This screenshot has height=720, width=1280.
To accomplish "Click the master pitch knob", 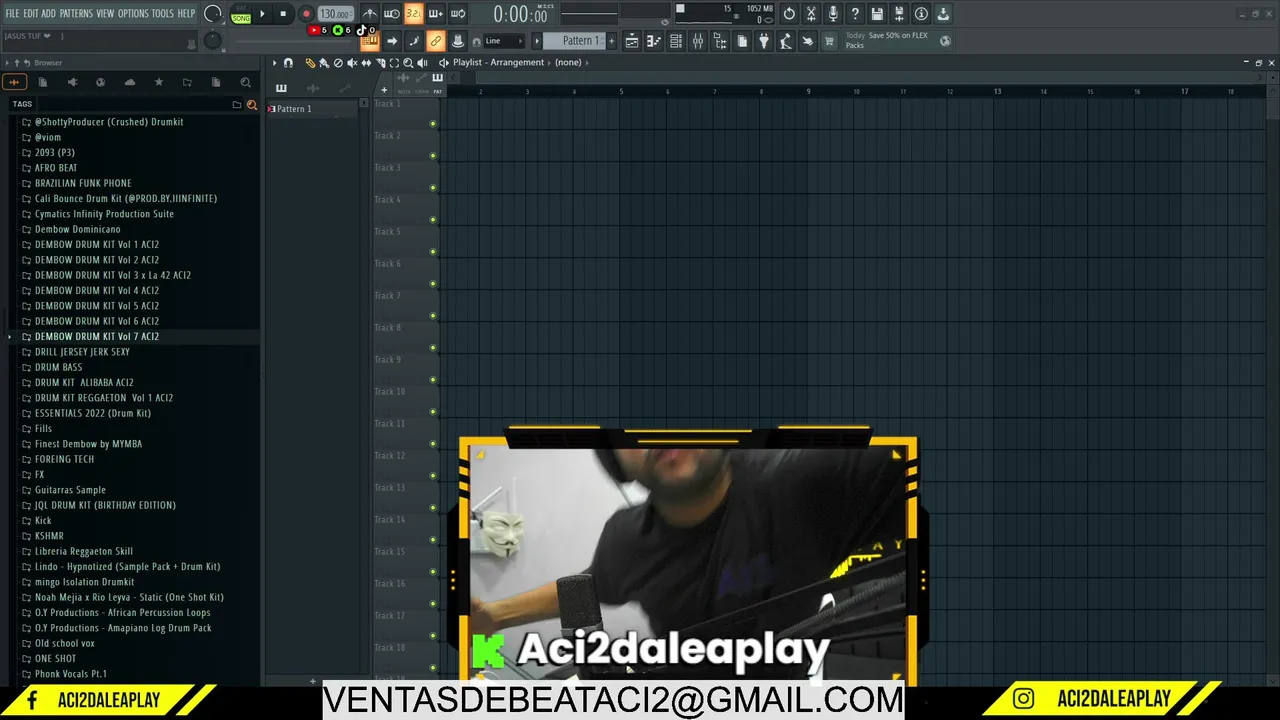I will tap(213, 41).
